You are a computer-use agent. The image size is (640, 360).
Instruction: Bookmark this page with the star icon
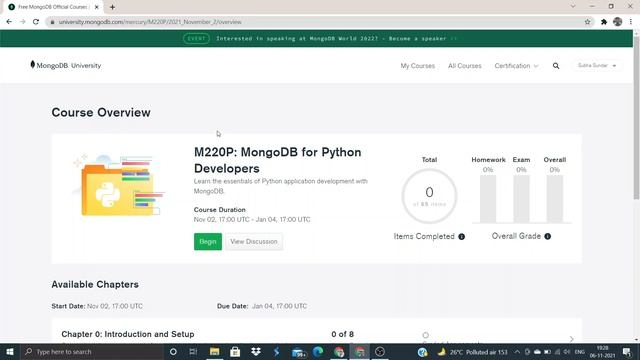587,22
